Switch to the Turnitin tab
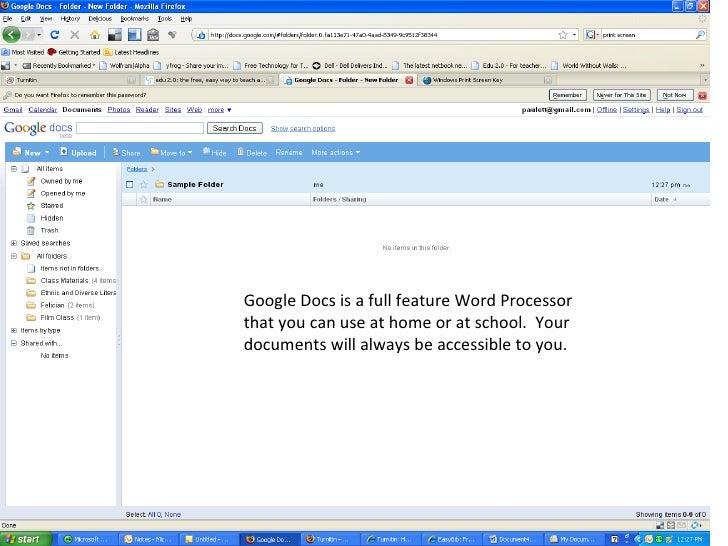728x546 pixels. [x=70, y=80]
